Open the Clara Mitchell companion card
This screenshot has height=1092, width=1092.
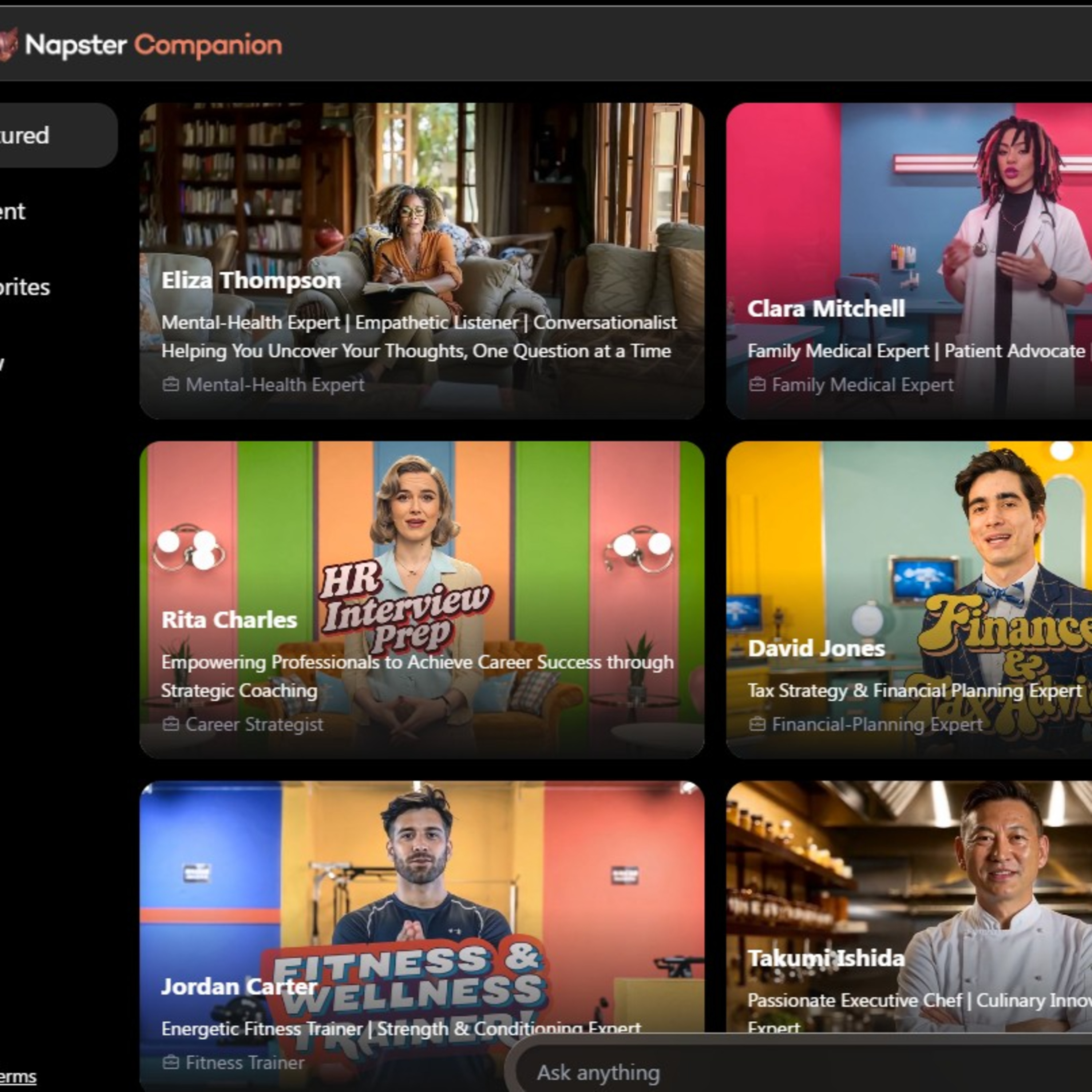pyautogui.click(x=909, y=261)
